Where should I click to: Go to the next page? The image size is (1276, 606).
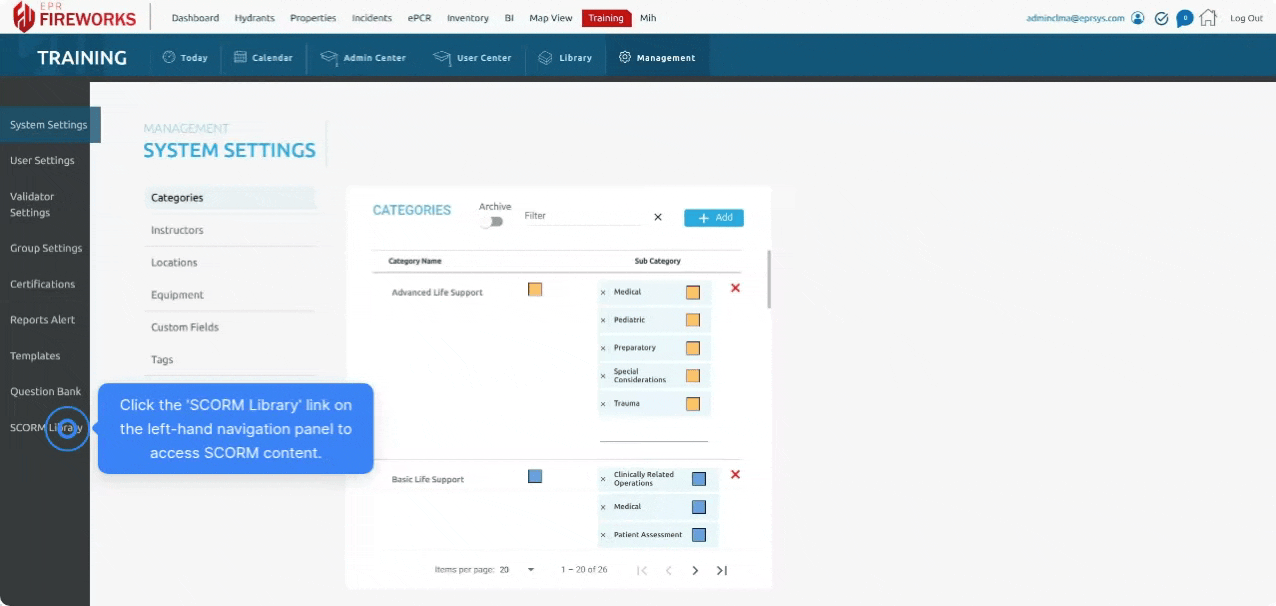click(x=695, y=570)
